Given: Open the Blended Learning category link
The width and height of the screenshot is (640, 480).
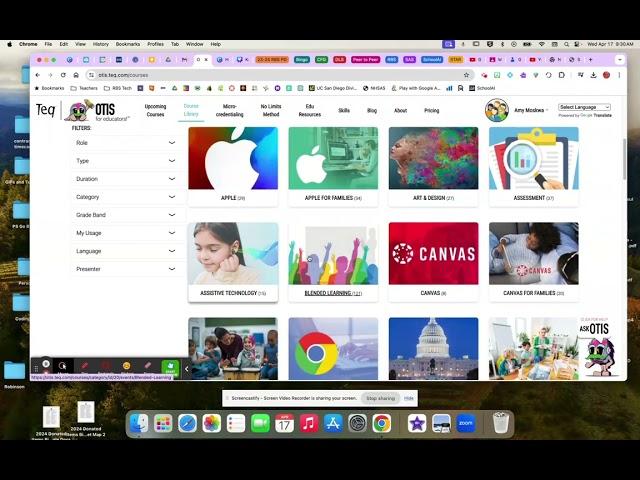Looking at the screenshot, I should (x=333, y=293).
